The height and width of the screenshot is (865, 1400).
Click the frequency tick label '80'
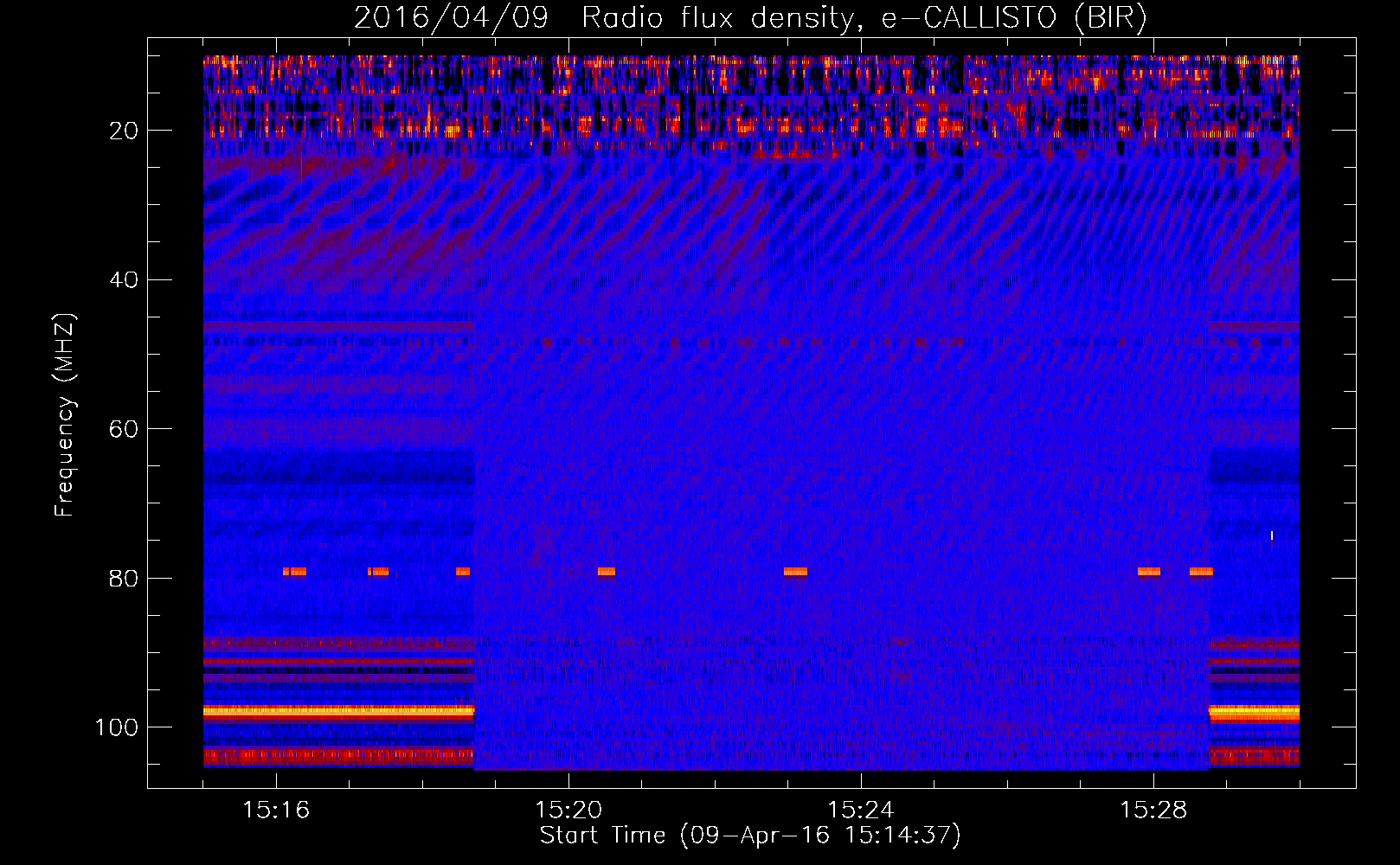pyautogui.click(x=124, y=579)
